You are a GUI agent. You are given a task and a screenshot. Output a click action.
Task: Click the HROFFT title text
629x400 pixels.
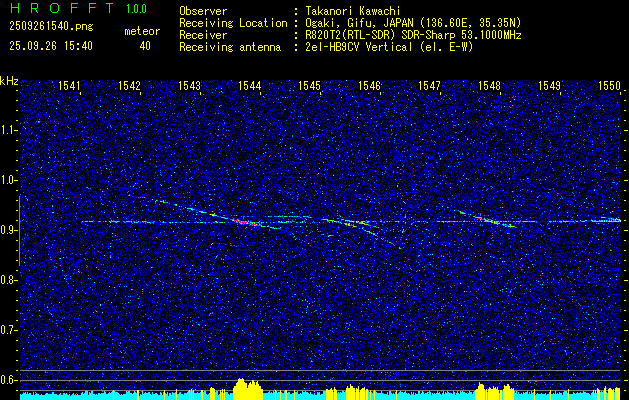62,8
